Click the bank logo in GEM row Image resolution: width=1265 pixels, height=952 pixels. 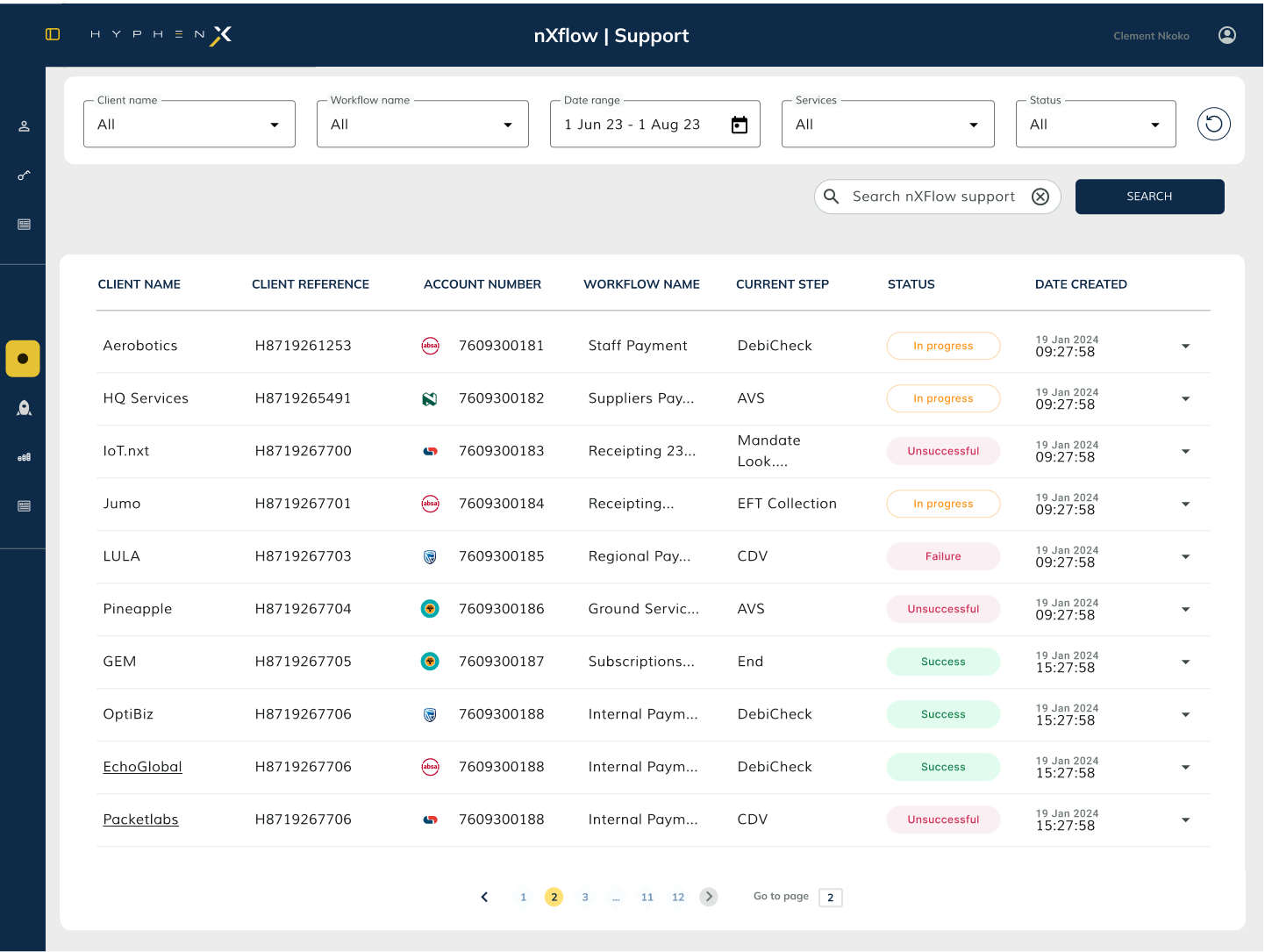click(x=430, y=662)
